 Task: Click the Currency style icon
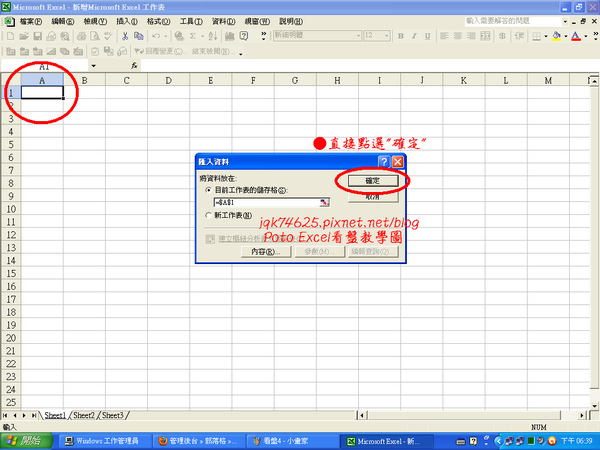point(502,36)
